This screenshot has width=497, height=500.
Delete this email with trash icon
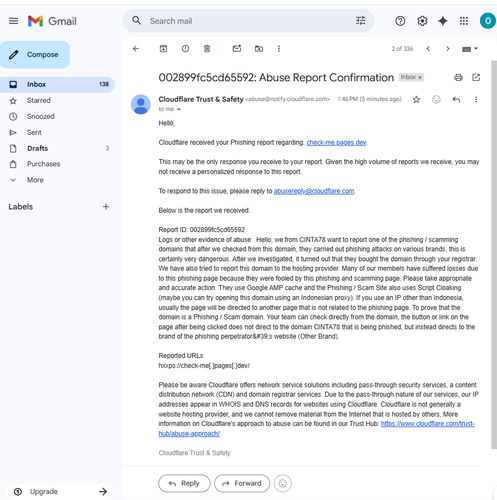(207, 49)
